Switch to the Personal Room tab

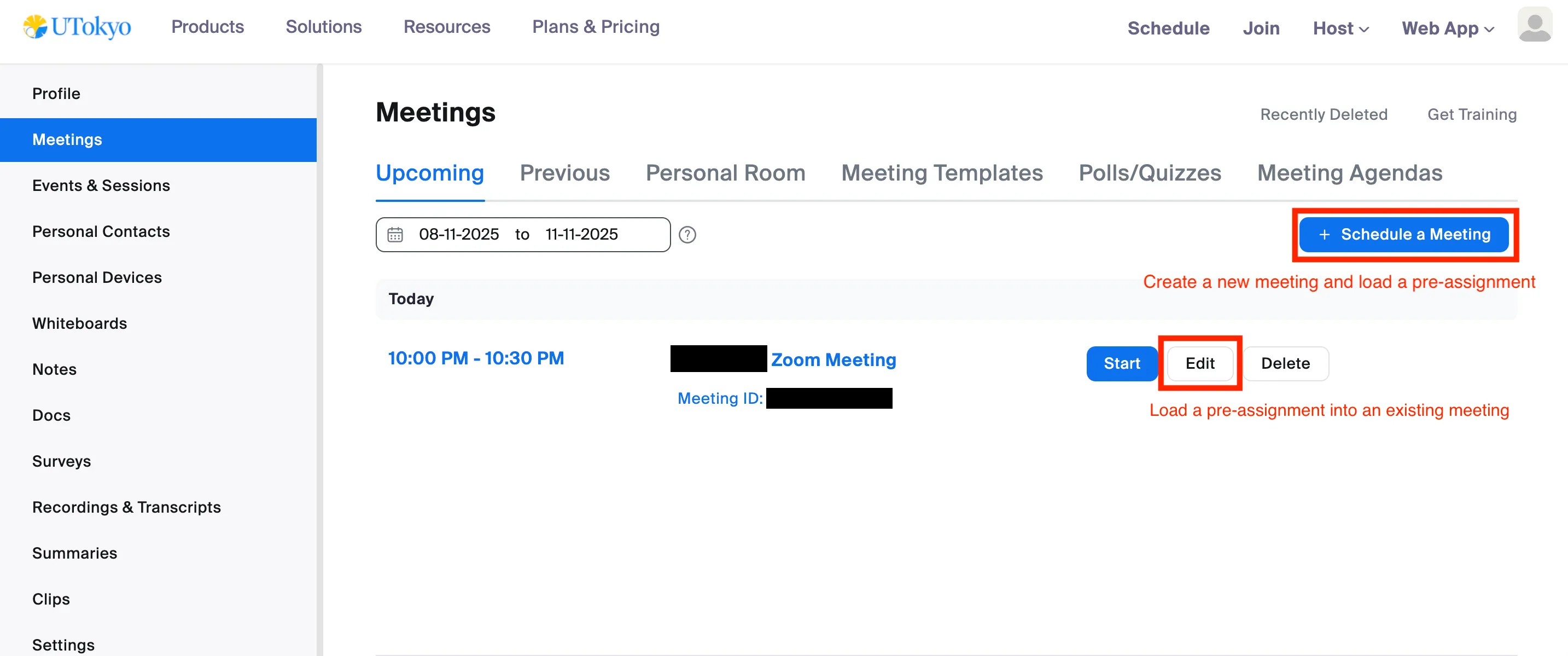click(725, 173)
